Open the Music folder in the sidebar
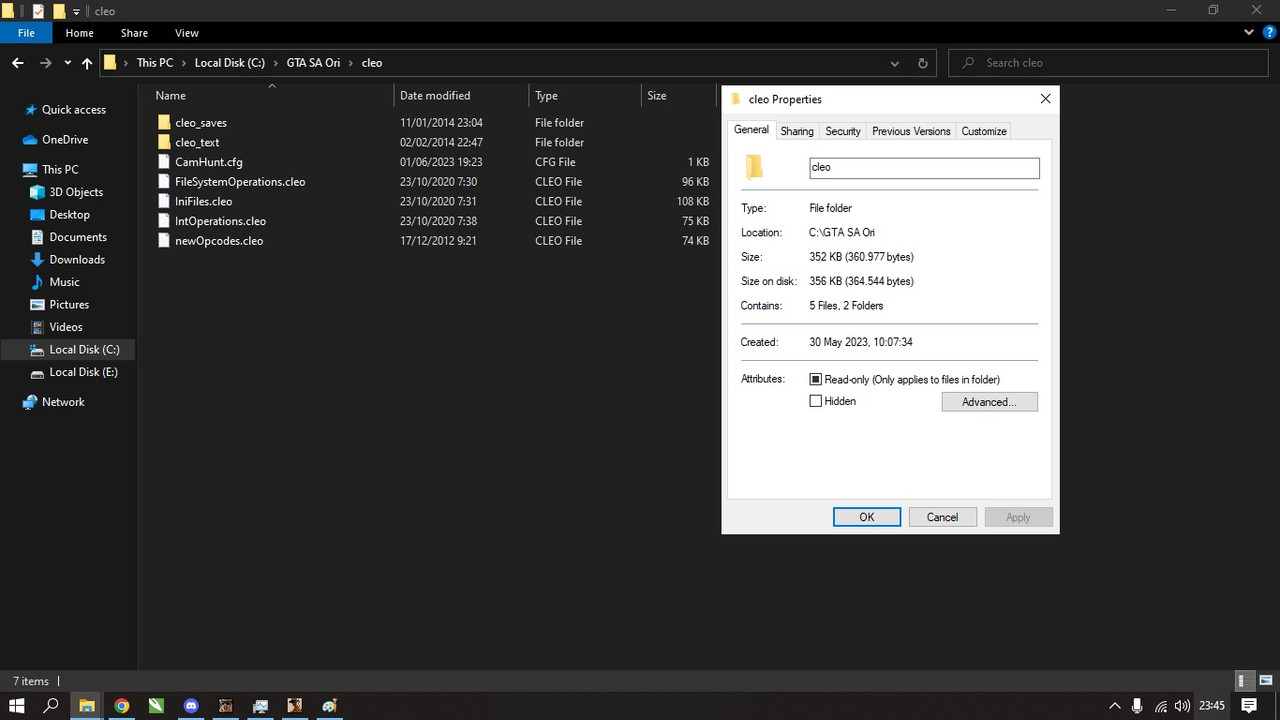The image size is (1280, 720). click(64, 282)
